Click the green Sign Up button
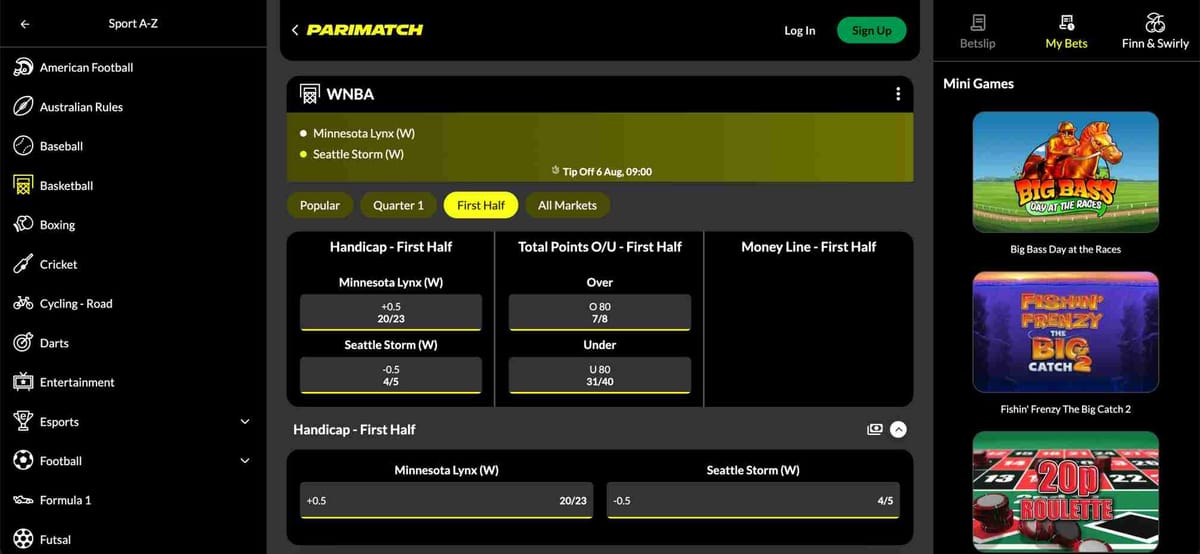Viewport: 1200px width, 554px height. tap(871, 31)
